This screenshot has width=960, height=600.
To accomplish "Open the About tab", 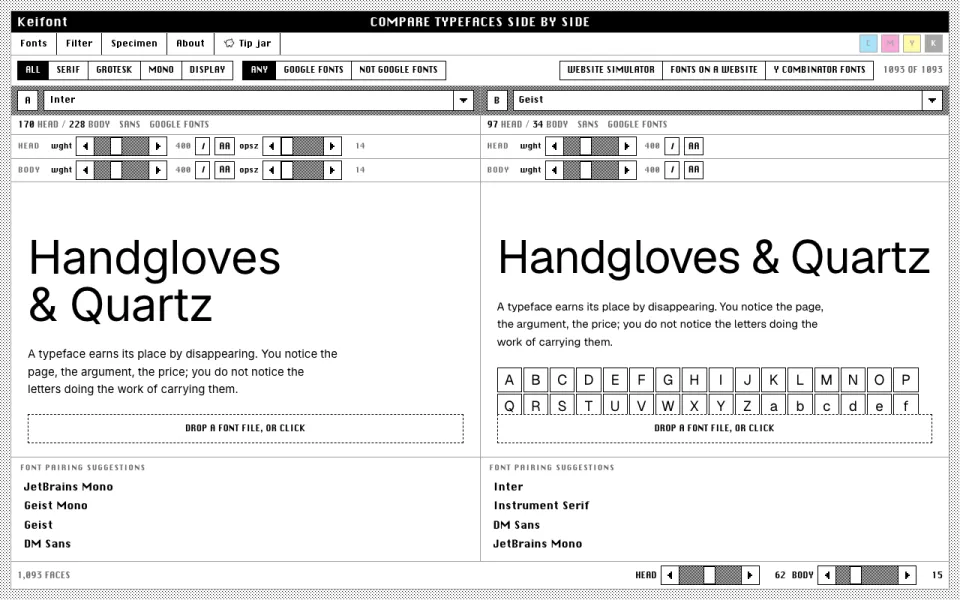I will (190, 43).
